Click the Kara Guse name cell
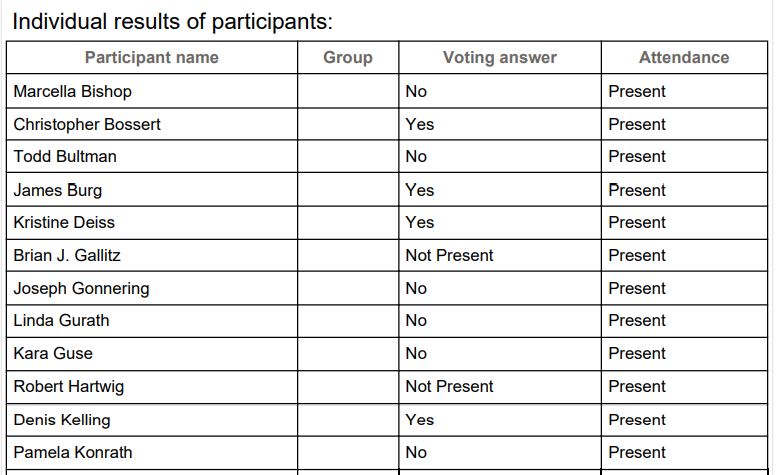 tap(151, 354)
